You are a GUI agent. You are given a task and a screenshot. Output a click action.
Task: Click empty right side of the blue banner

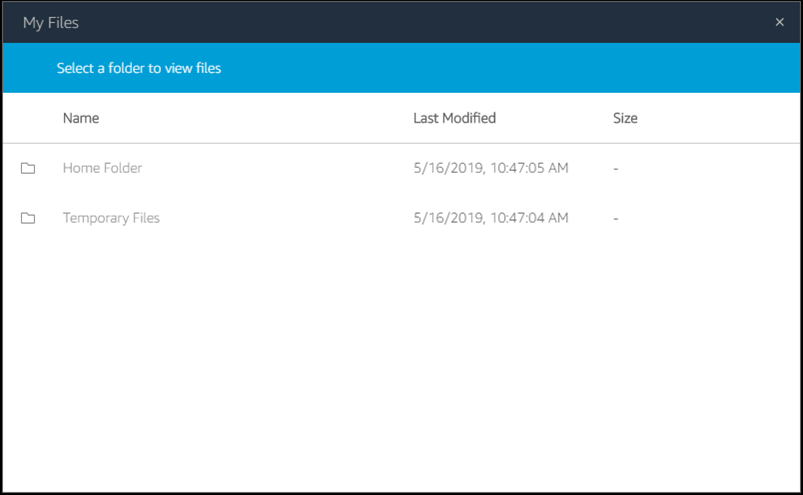(x=600, y=68)
